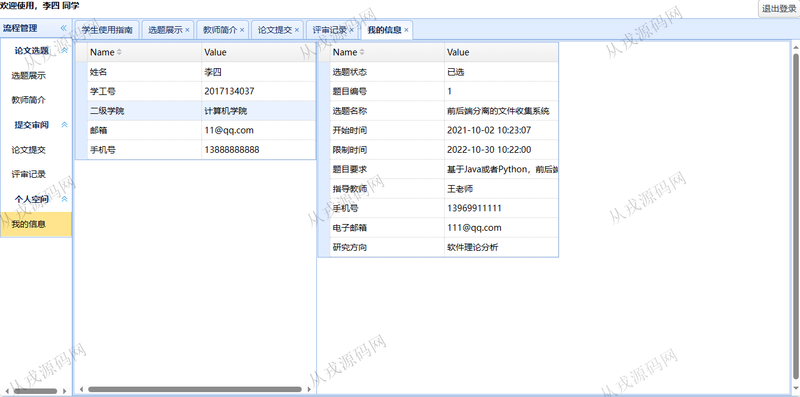800x397 pixels.
Task: Select the 二级学院 row
Action: pyautogui.click(x=196, y=111)
